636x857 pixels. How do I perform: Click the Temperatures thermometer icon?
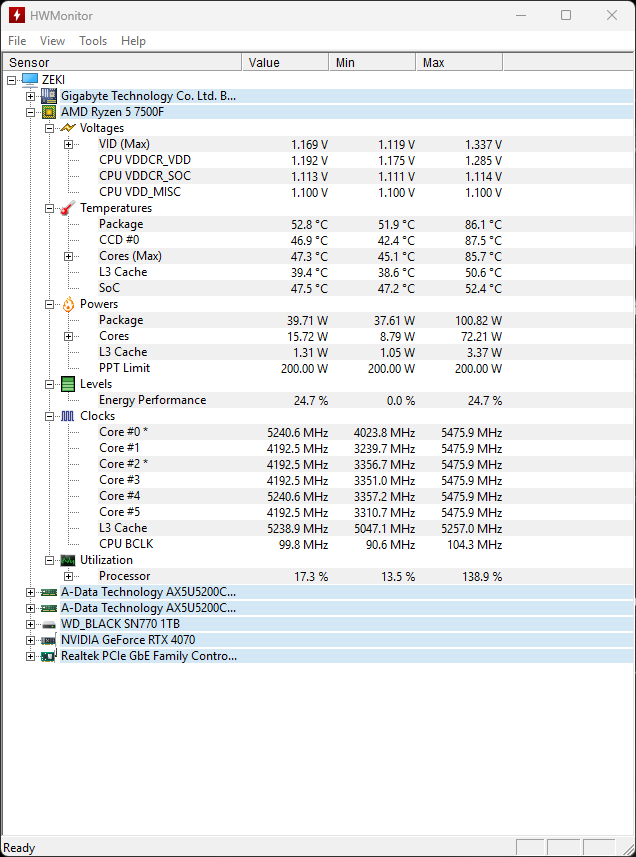point(68,208)
